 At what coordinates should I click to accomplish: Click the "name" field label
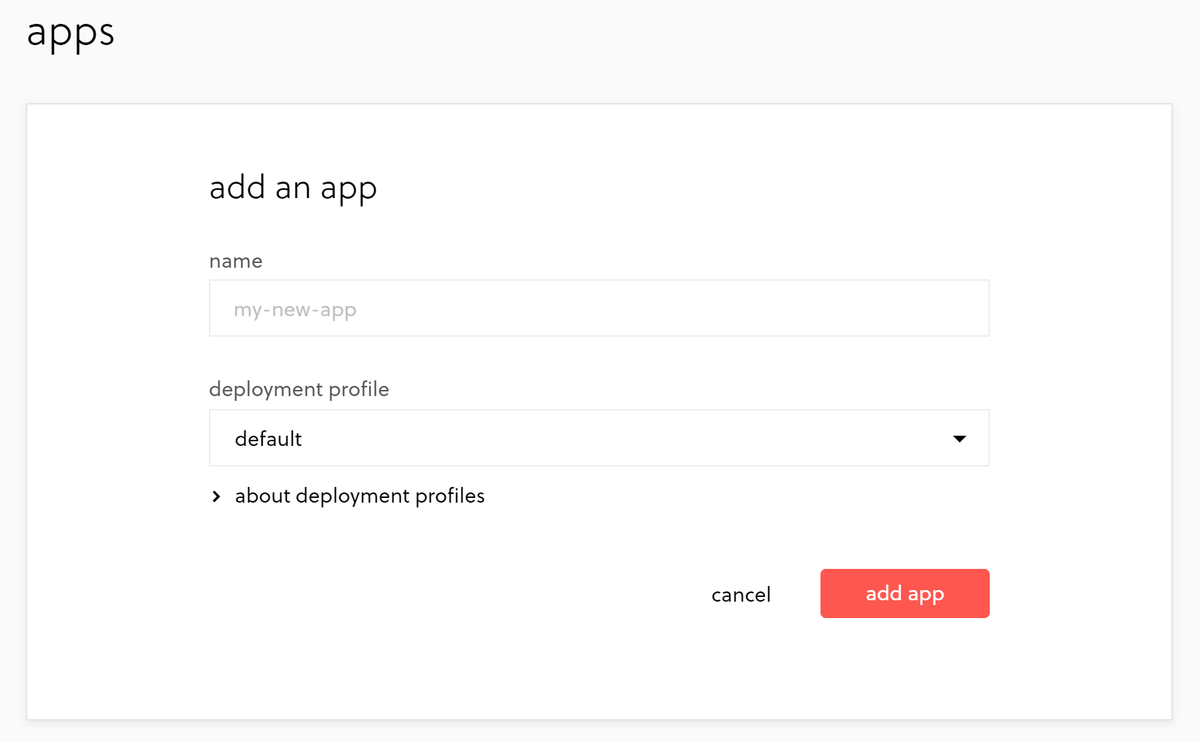point(236,261)
